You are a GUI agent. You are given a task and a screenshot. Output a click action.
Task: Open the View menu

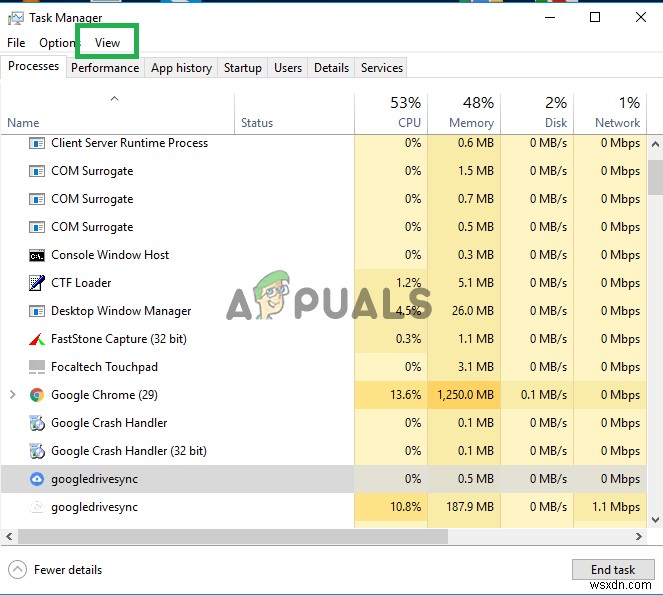click(x=107, y=43)
